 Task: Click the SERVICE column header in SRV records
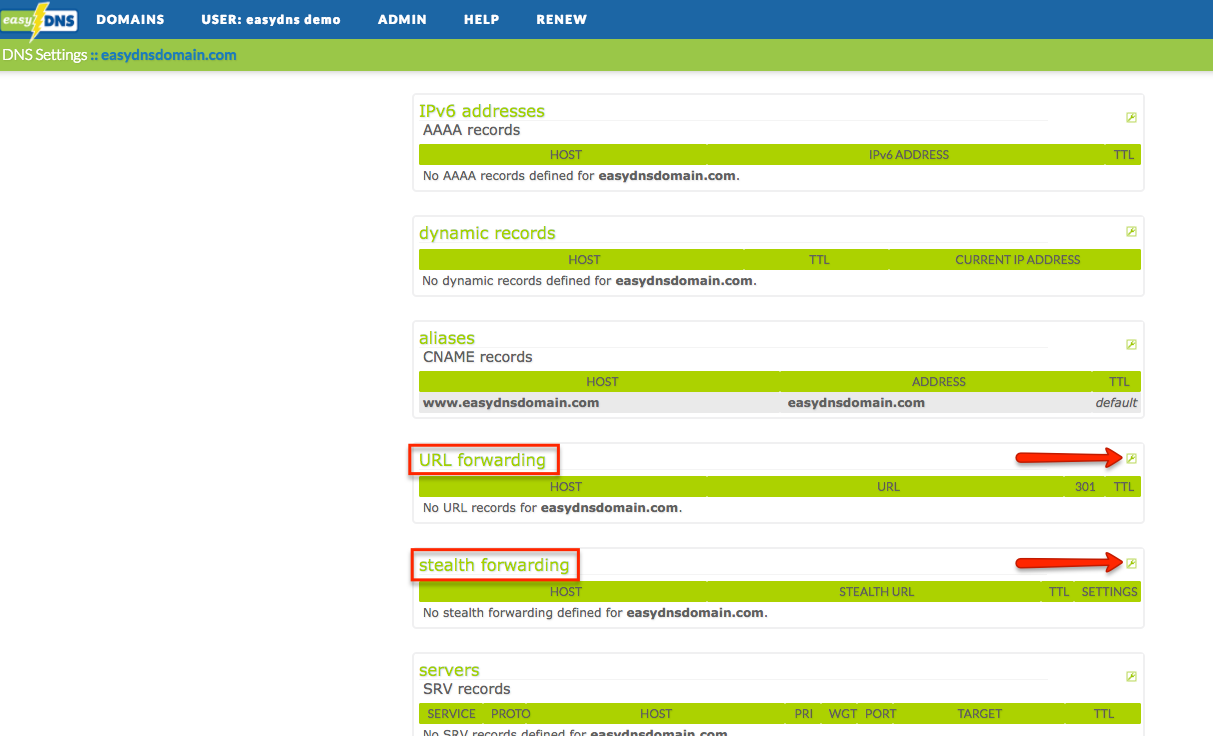[x=451, y=714]
